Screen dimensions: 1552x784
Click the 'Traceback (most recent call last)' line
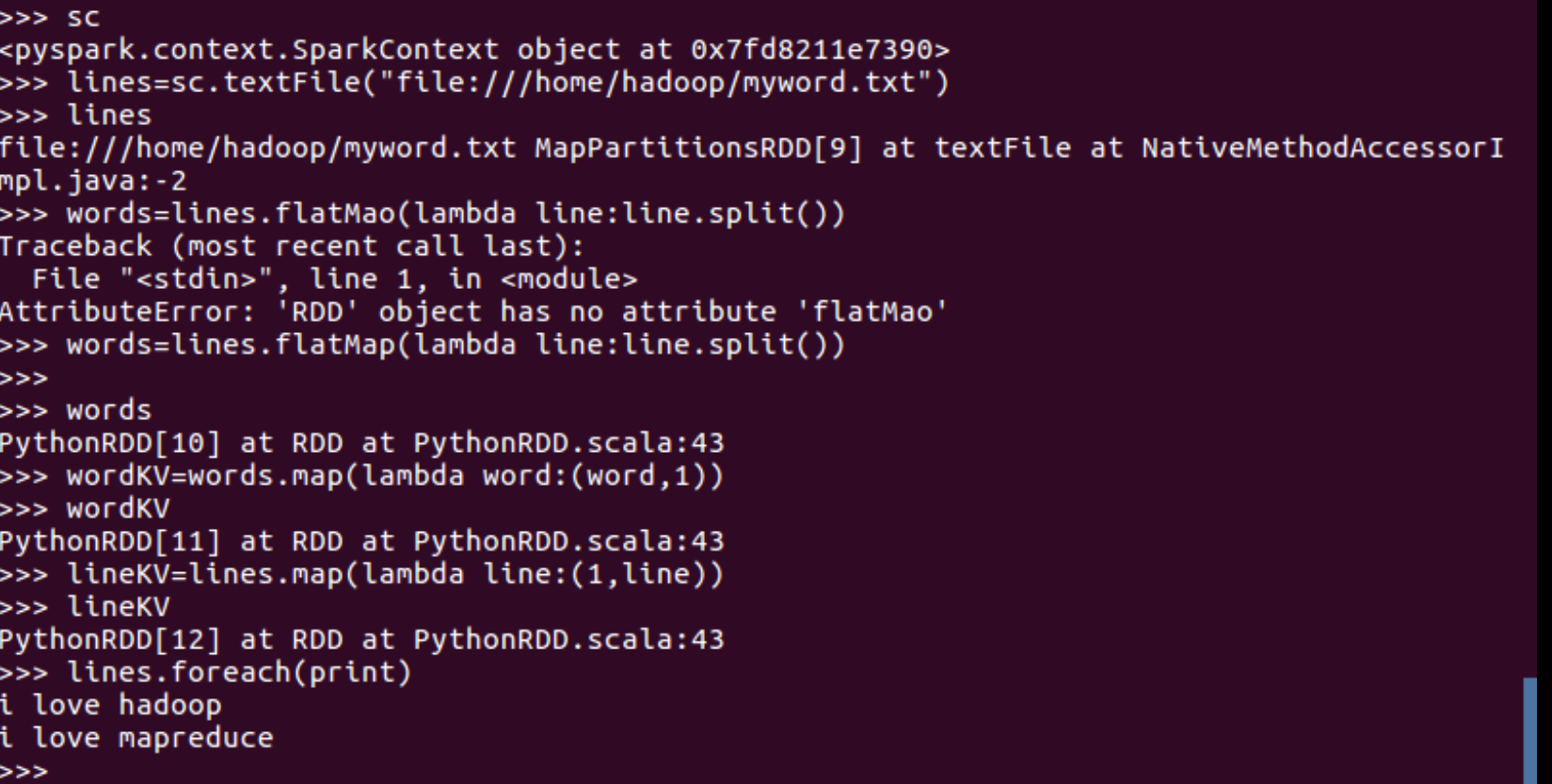(292, 247)
